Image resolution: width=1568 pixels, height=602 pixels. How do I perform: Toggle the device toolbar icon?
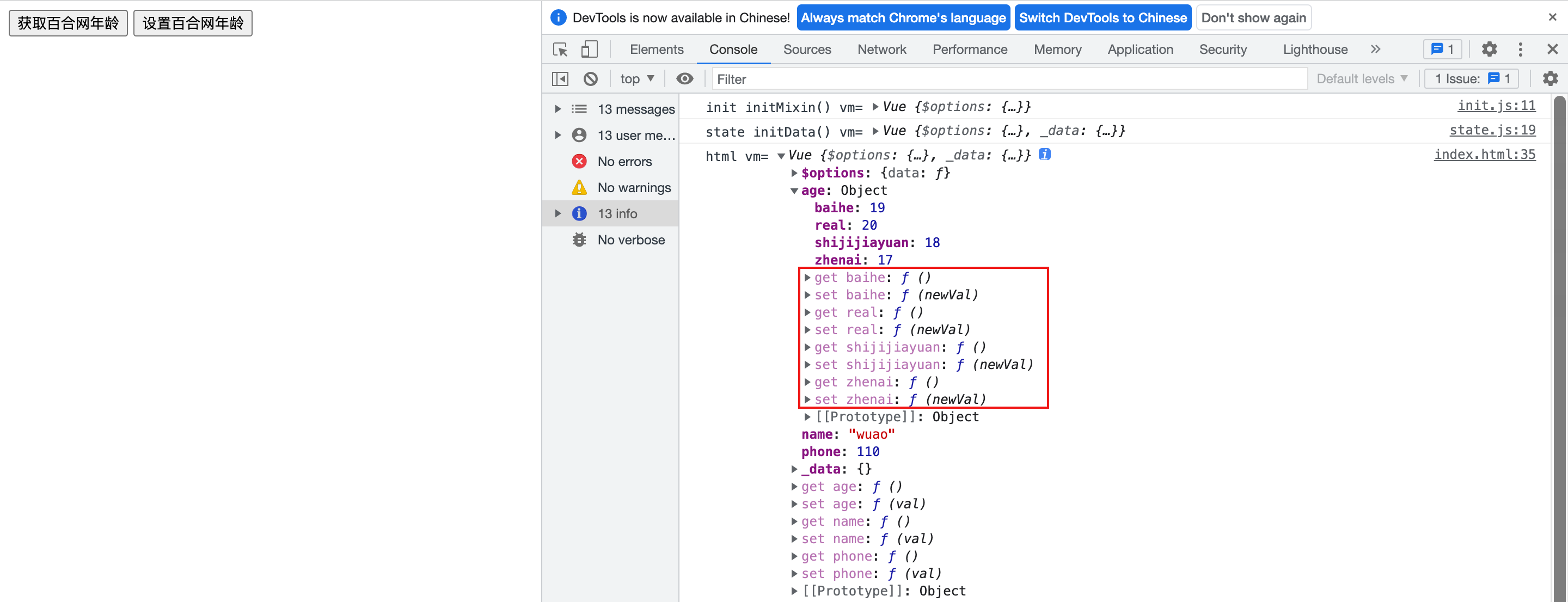[589, 50]
